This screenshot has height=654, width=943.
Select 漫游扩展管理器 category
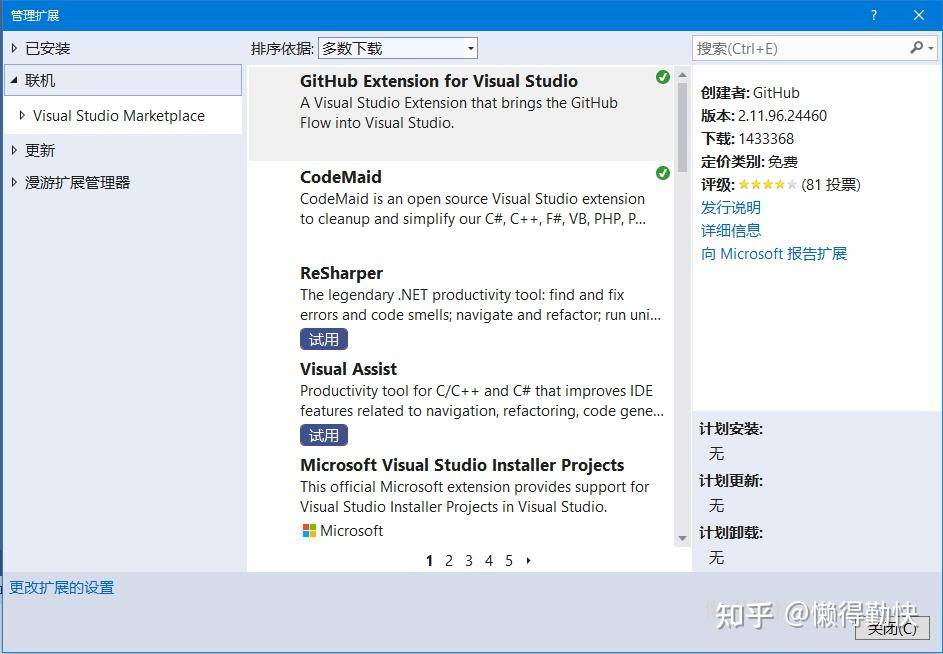pyautogui.click(x=77, y=182)
